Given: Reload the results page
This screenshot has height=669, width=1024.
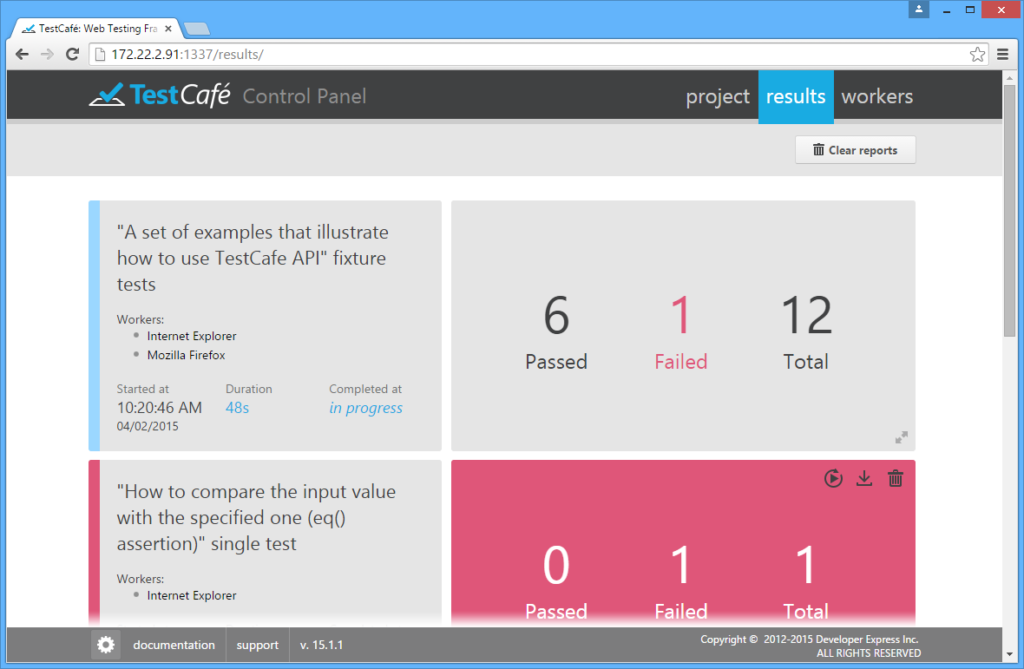Looking at the screenshot, I should [x=72, y=54].
